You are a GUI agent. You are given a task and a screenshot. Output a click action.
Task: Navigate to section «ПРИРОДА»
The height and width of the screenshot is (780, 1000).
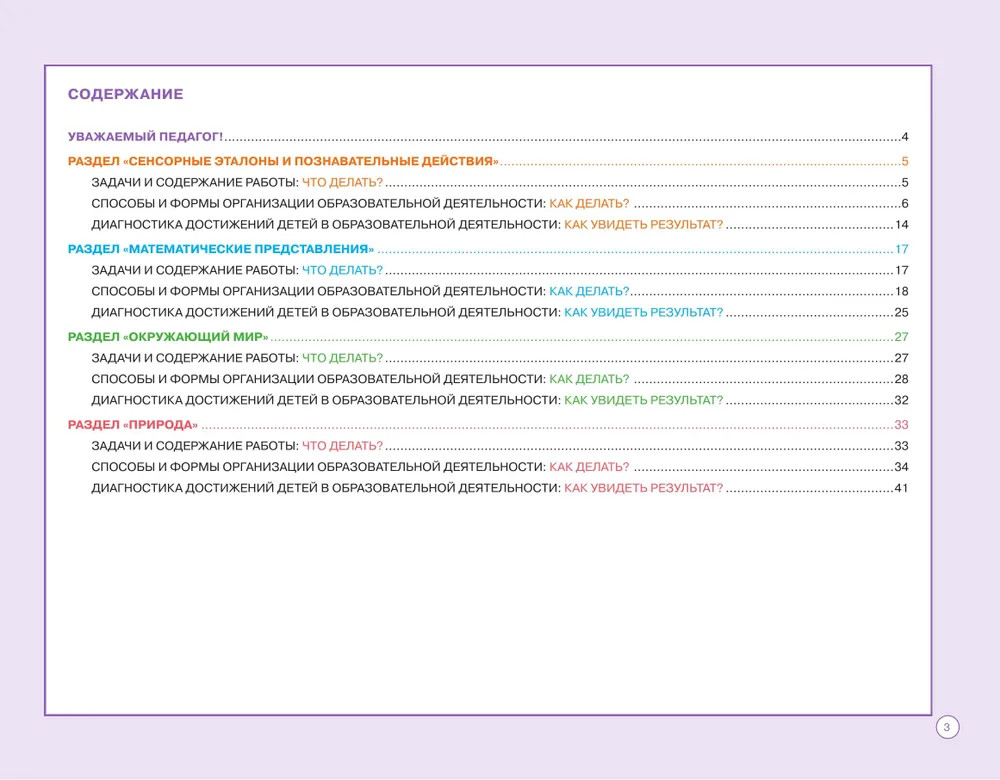click(133, 424)
